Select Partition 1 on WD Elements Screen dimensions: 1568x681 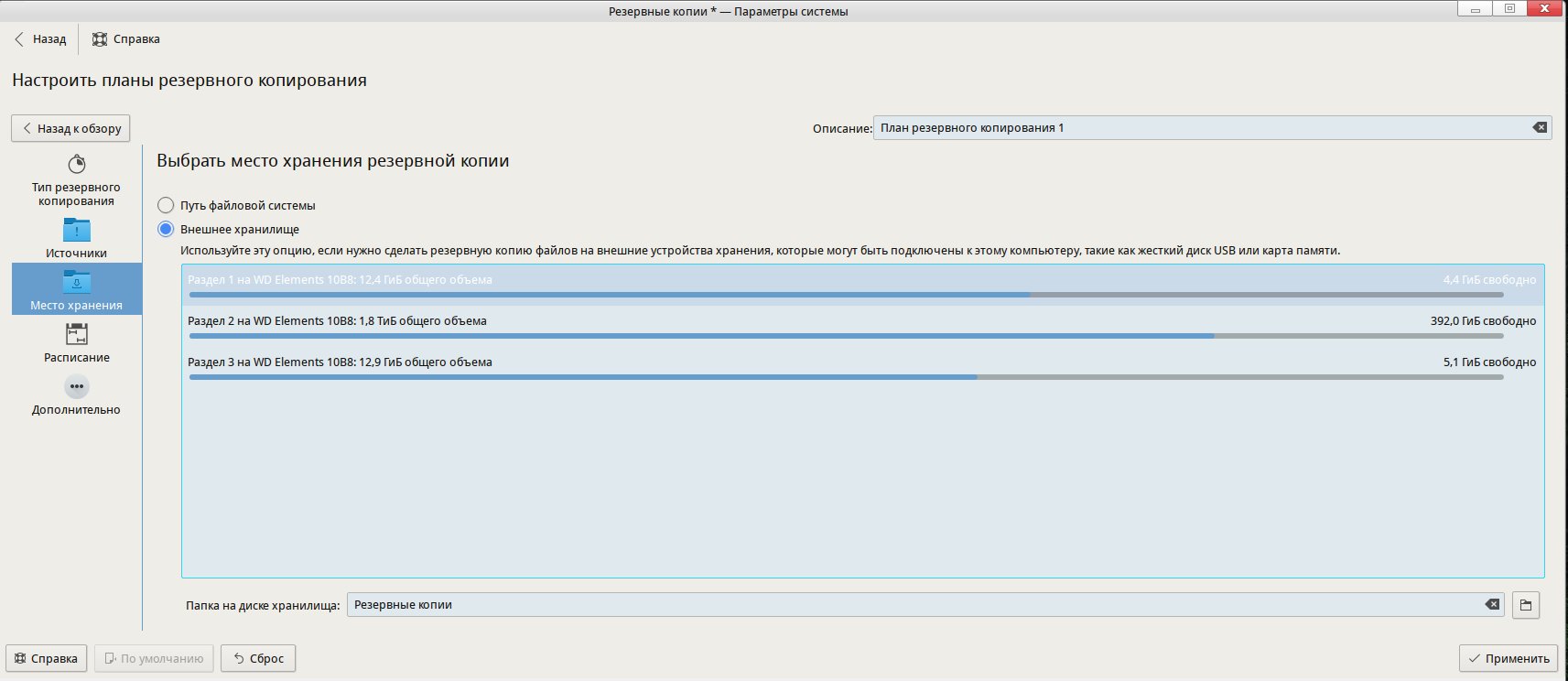coord(860,285)
